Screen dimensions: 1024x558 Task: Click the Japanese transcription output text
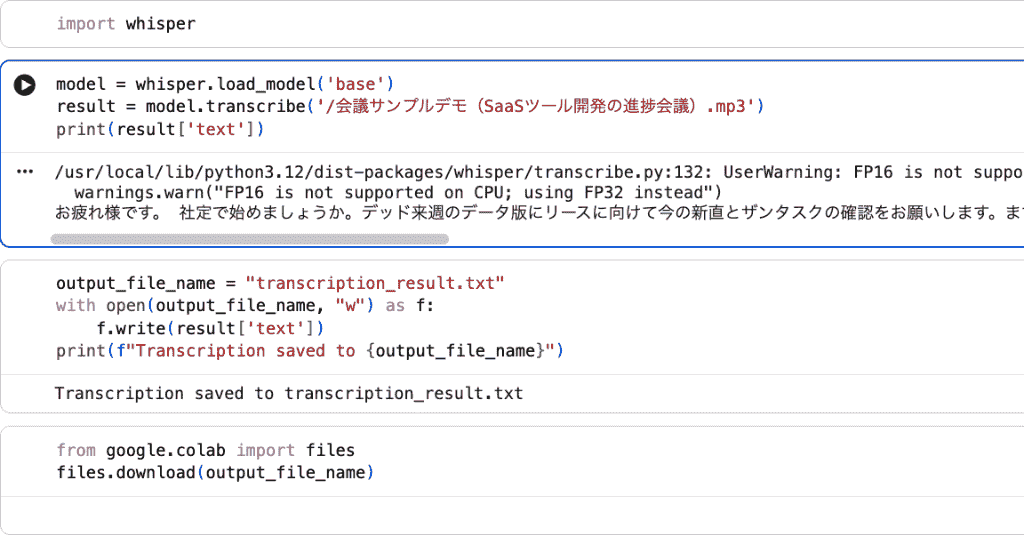click(x=539, y=213)
